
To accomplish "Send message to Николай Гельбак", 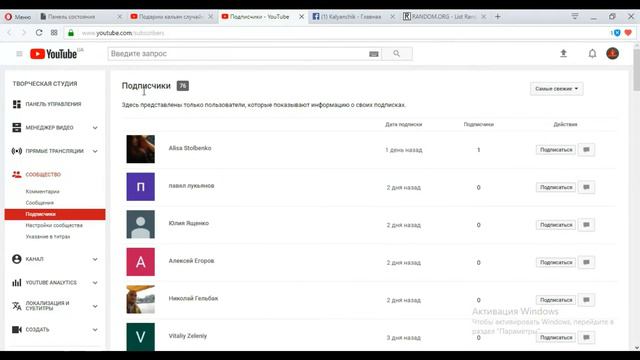I will (x=587, y=300).
